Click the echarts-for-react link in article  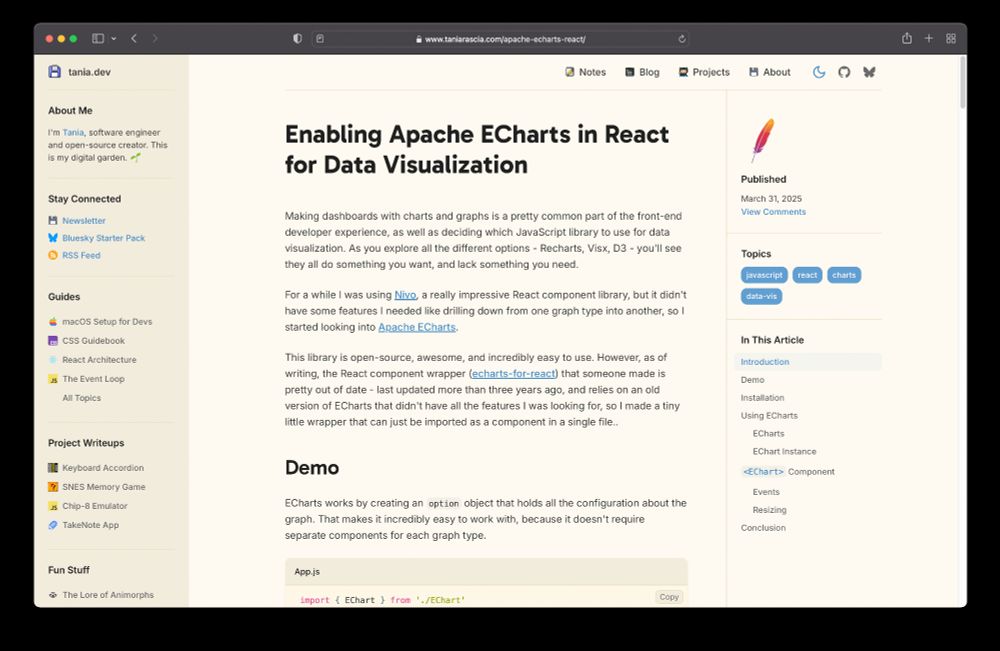514,374
